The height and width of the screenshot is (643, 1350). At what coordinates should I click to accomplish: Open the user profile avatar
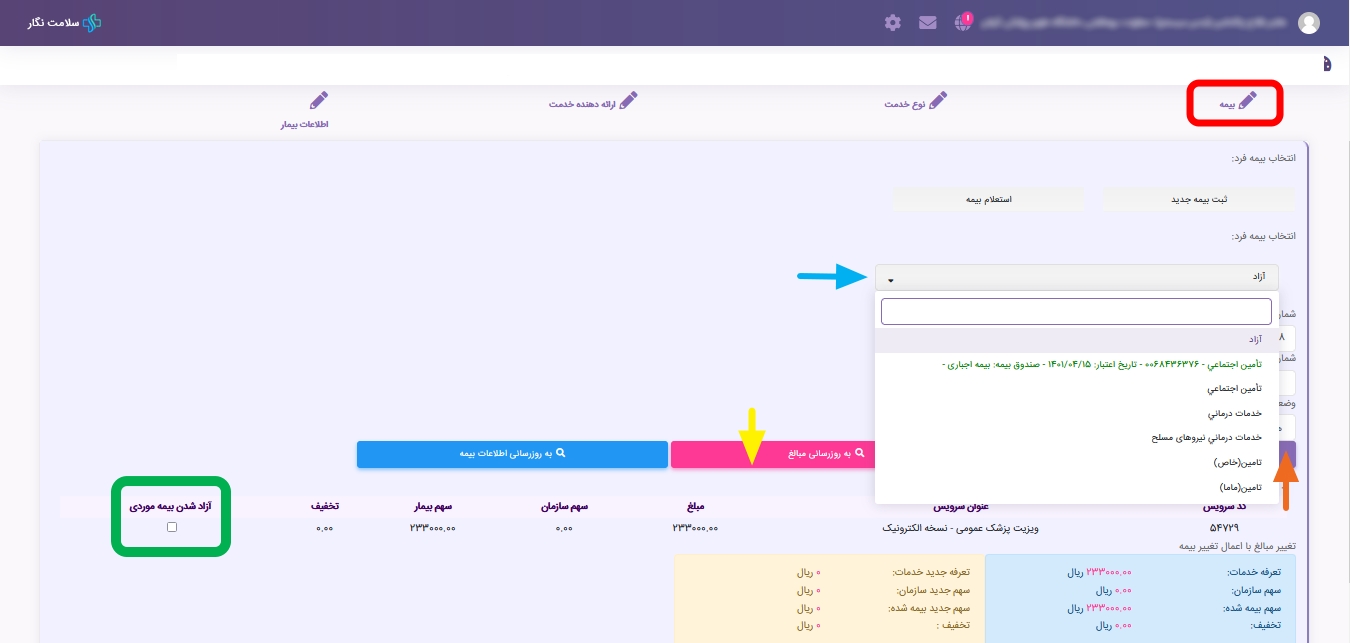click(1308, 23)
